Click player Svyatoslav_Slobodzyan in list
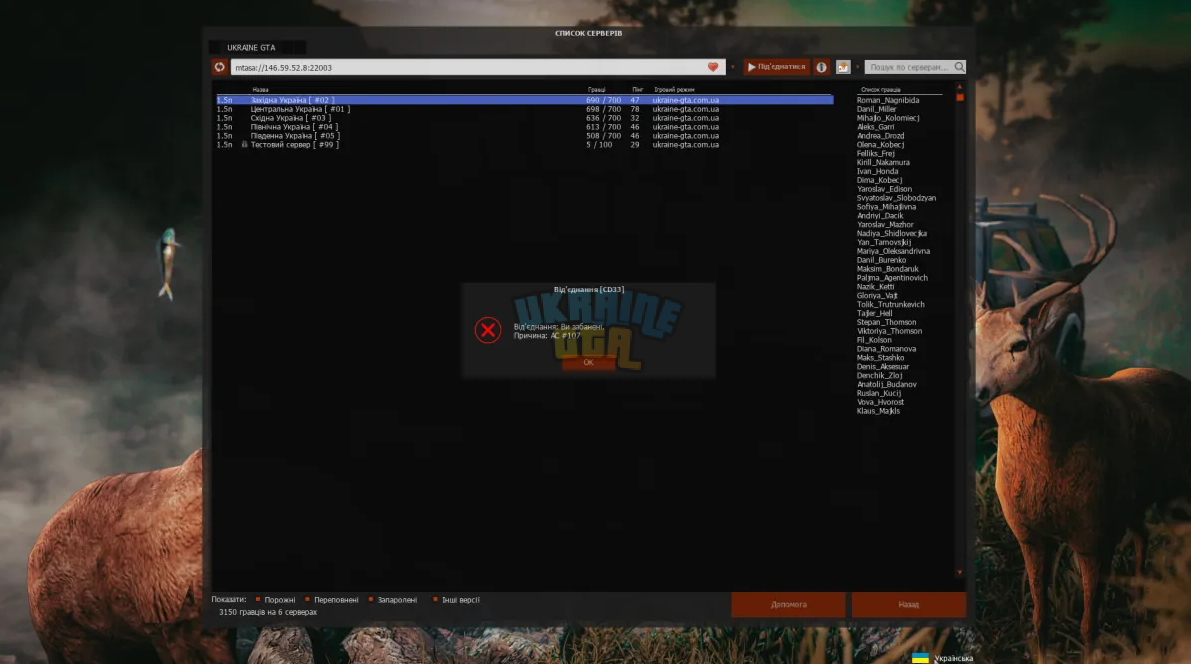 (x=896, y=198)
